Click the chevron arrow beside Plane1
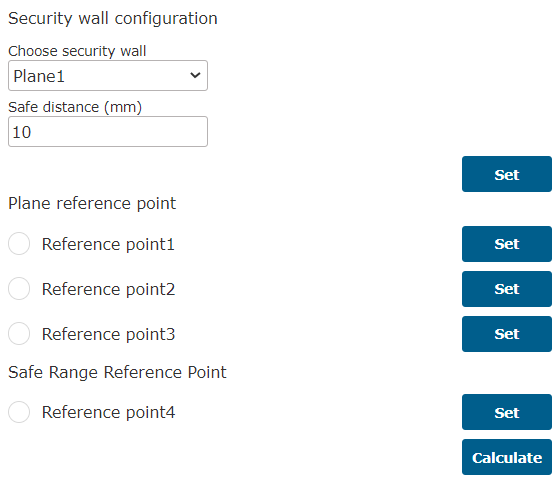The height and width of the screenshot is (479, 556). pyautogui.click(x=195, y=75)
